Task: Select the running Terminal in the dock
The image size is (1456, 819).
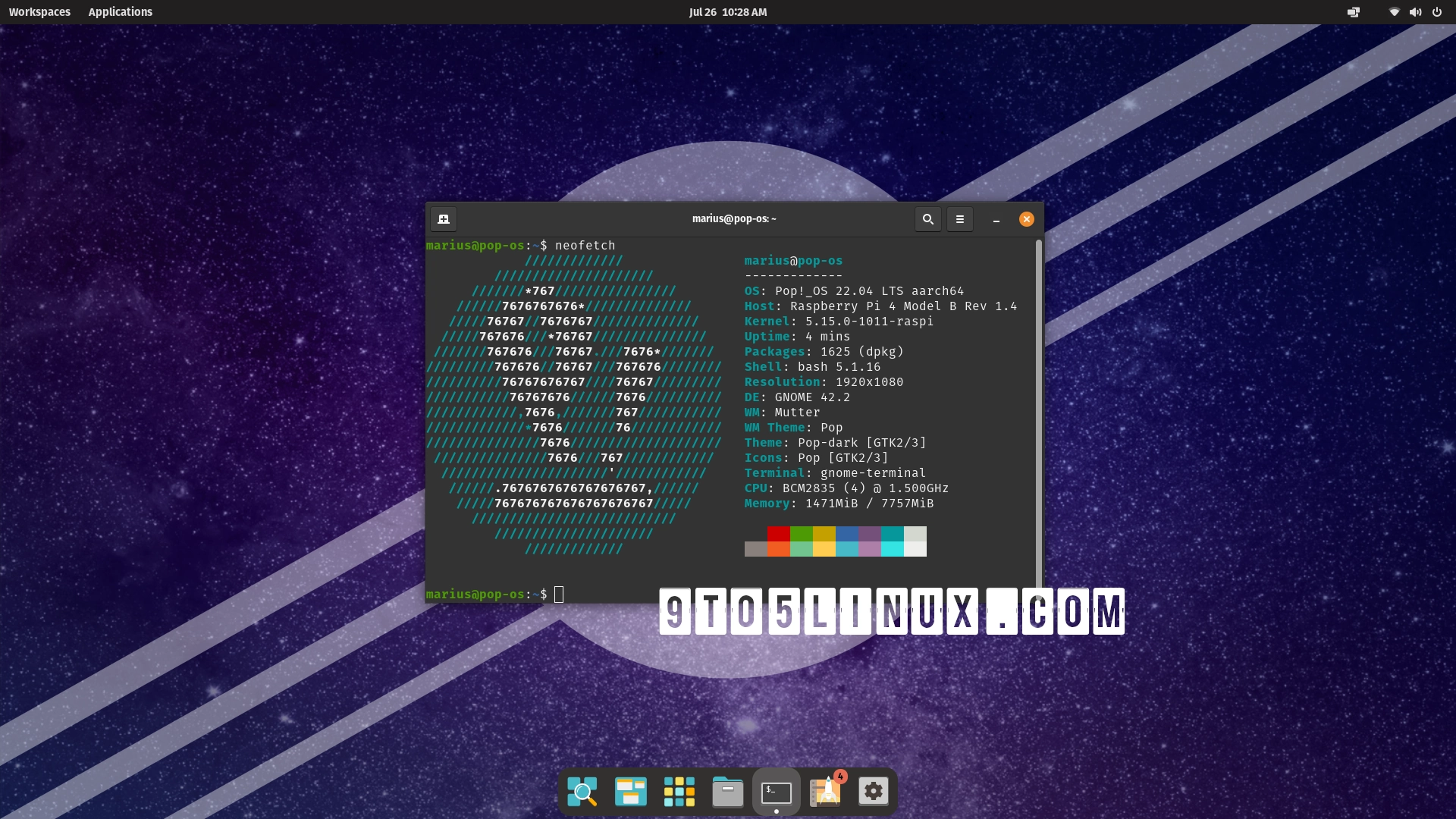Action: (x=776, y=791)
